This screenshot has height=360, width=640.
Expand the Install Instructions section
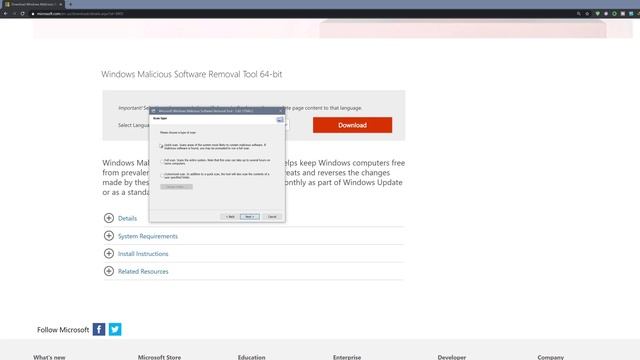coord(109,253)
